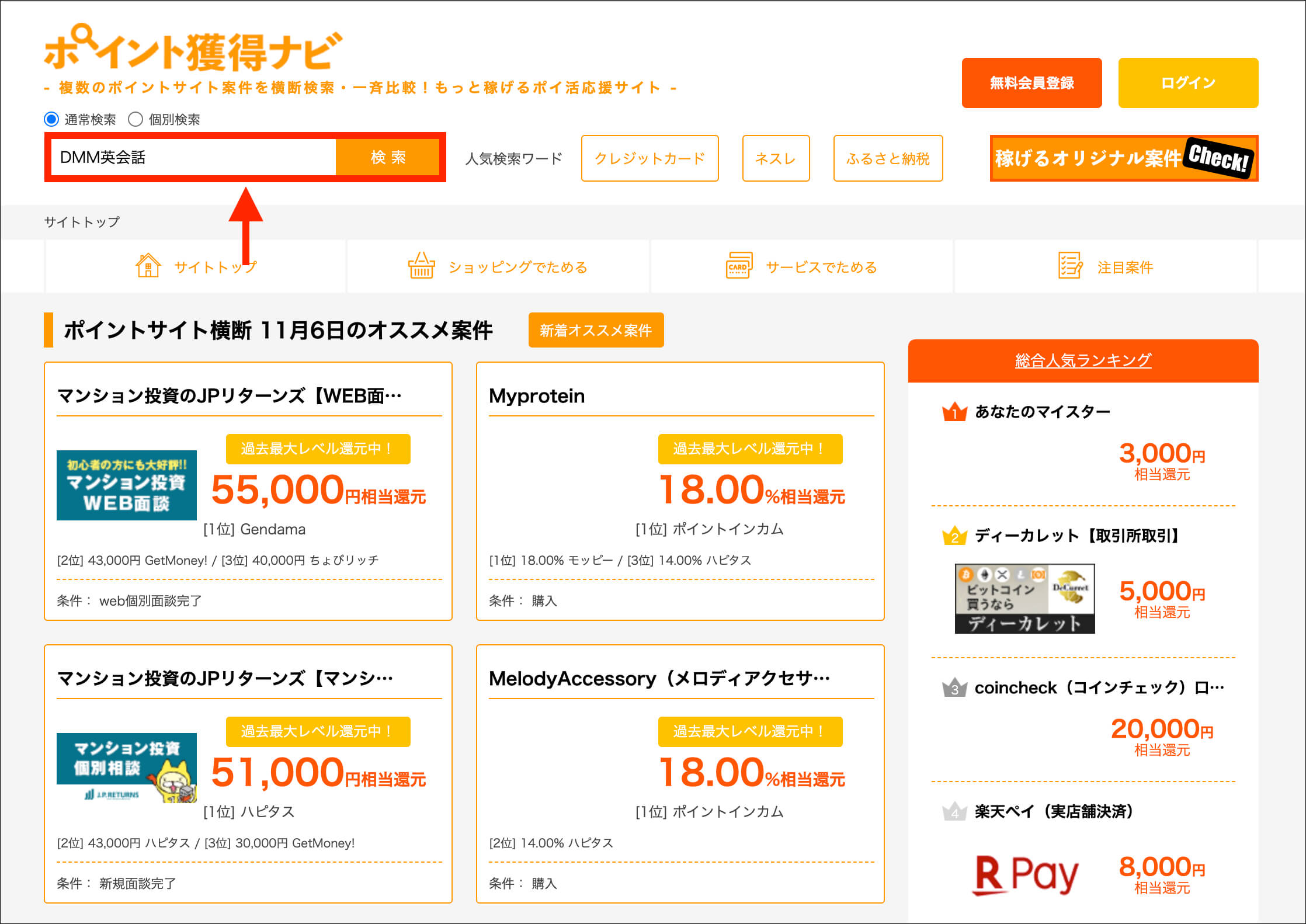Click the checklist icon for 注目案件
The height and width of the screenshot is (924, 1306).
pyautogui.click(x=1070, y=266)
